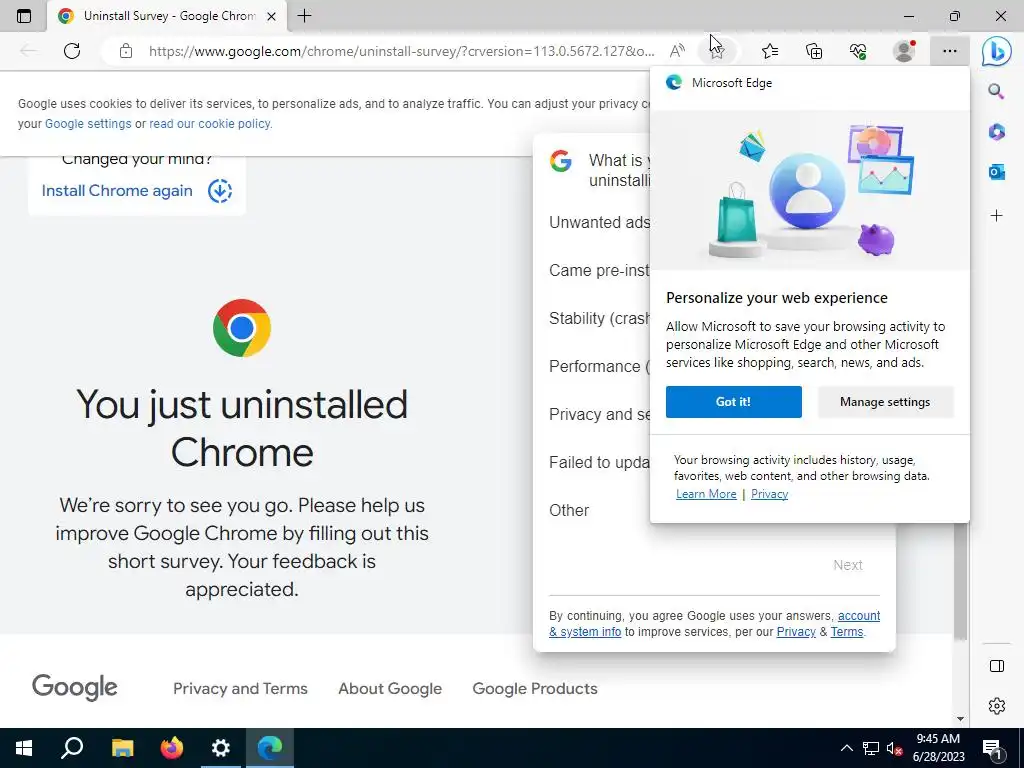Open Settings and more ellipsis menu
The width and height of the screenshot is (1024, 768).
[950, 51]
